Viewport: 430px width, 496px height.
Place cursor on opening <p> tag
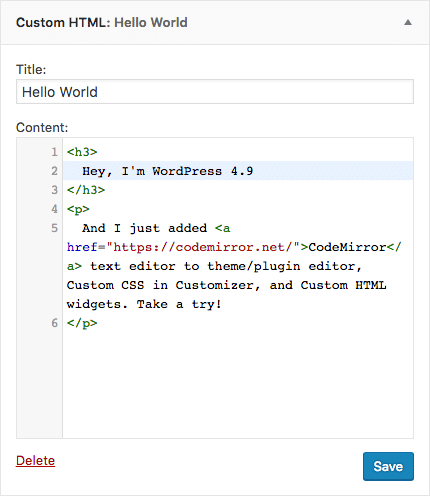pos(78,209)
